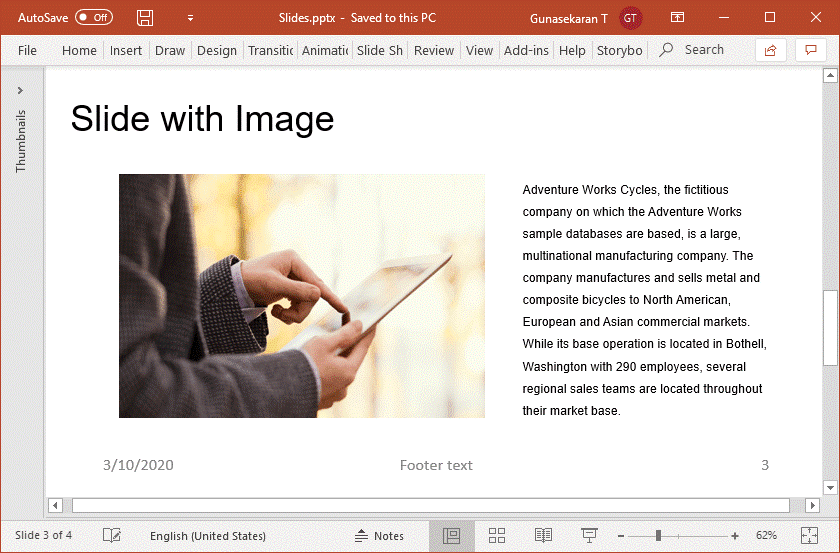Fit slide to current window
The width and height of the screenshot is (840, 553).
point(810,536)
